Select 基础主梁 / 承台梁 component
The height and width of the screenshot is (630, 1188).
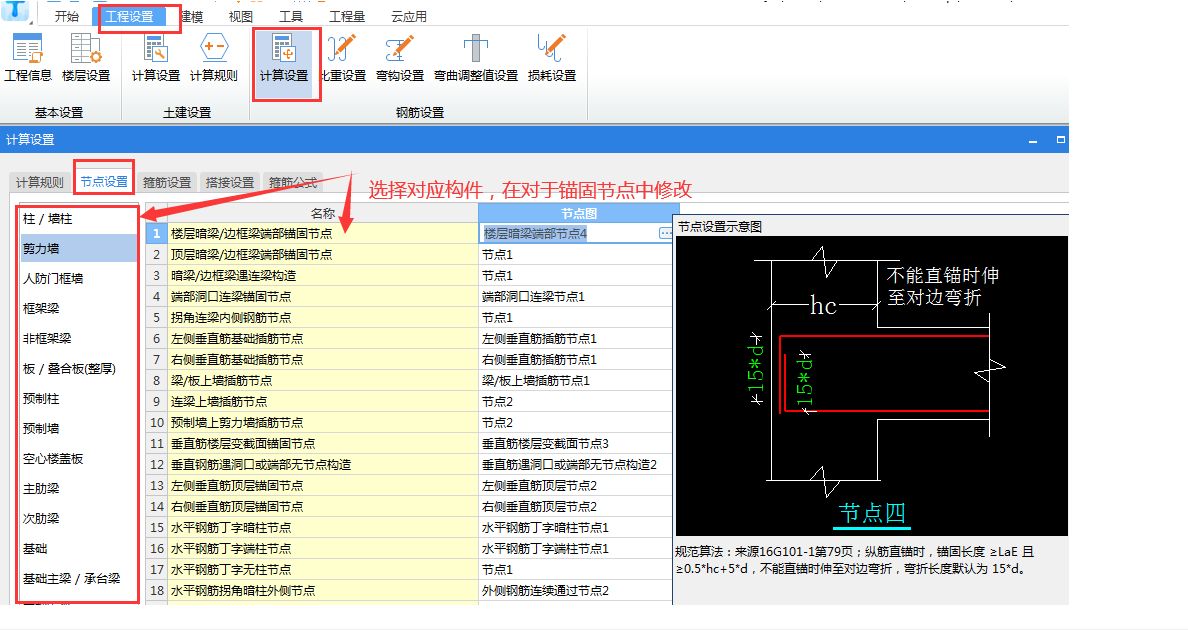click(79, 579)
